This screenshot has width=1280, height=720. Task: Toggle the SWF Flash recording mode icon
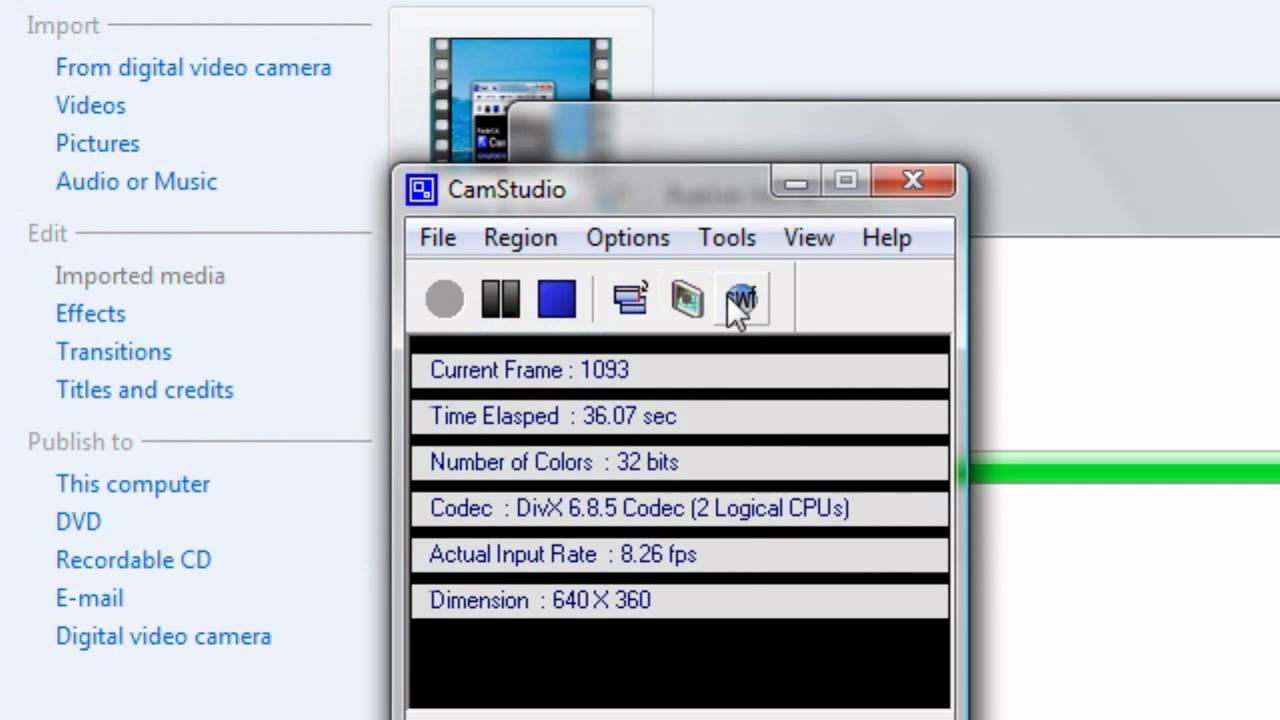click(742, 299)
